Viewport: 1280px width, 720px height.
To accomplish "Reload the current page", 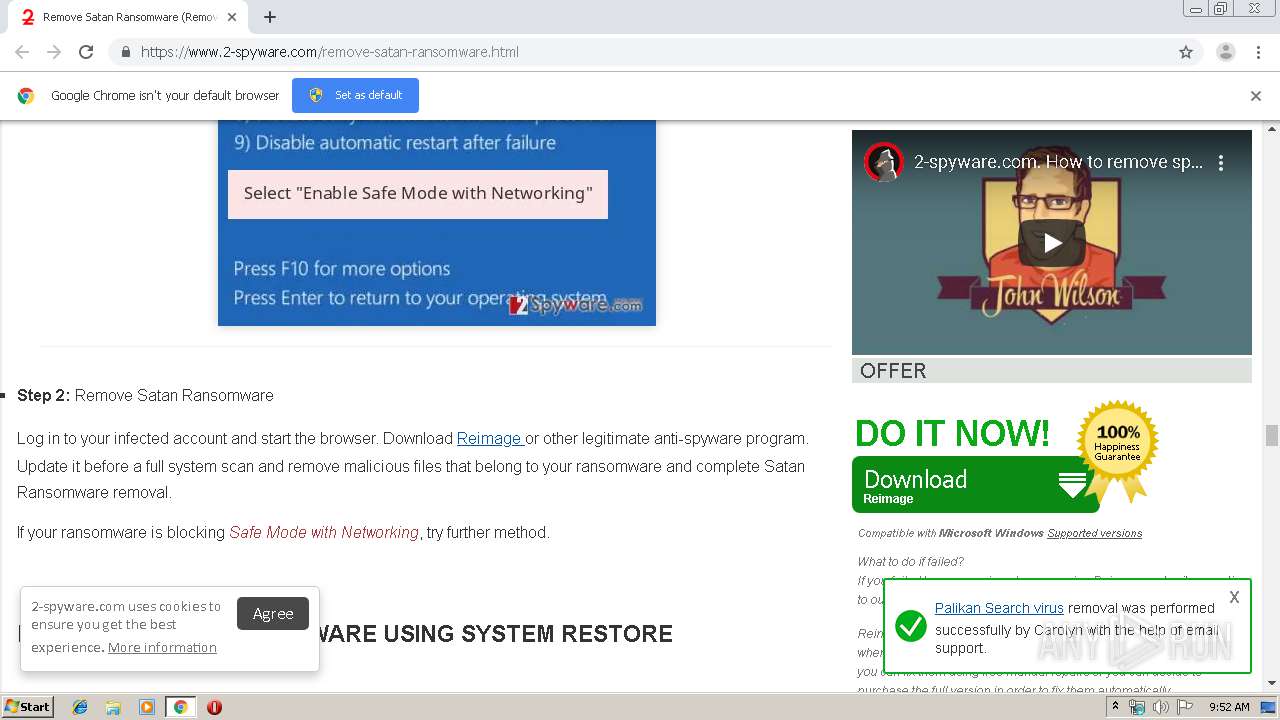I will [x=86, y=52].
